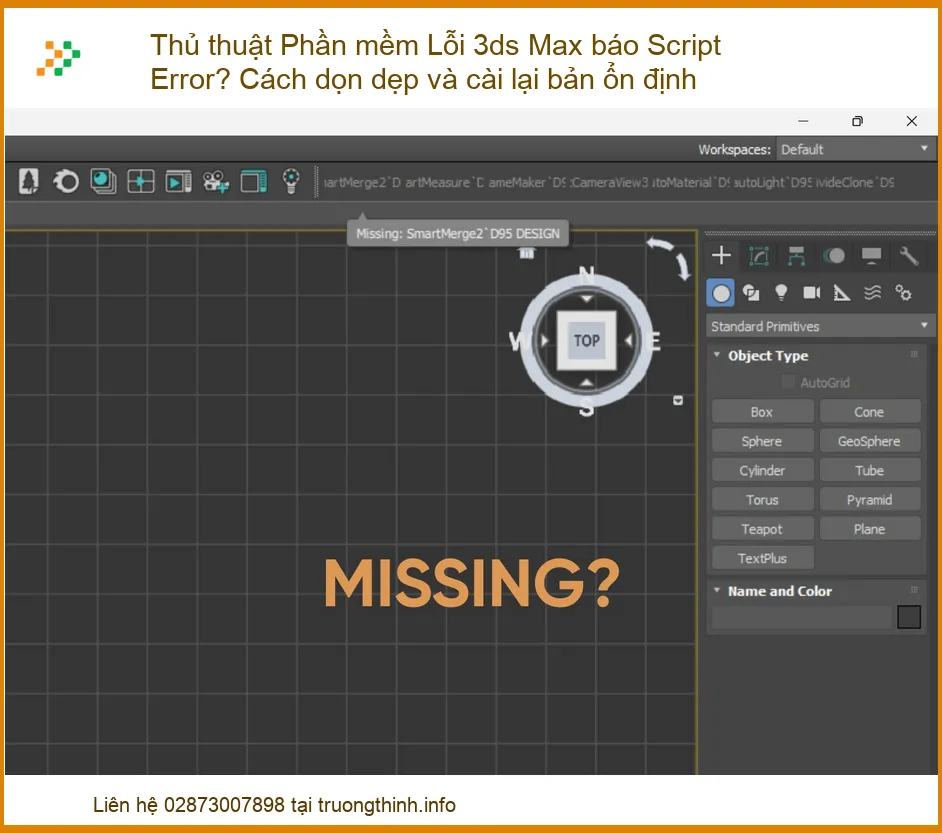The height and width of the screenshot is (833, 942).
Task: Open the Modify panel tab
Action: click(x=759, y=256)
